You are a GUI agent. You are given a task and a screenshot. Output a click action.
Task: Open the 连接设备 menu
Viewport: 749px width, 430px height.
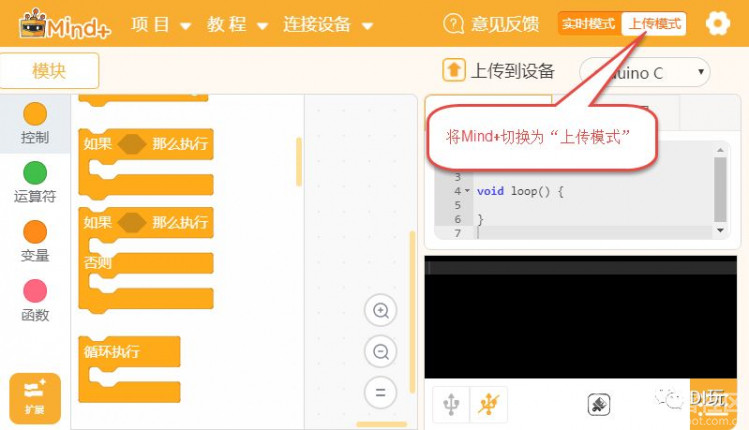(317, 24)
